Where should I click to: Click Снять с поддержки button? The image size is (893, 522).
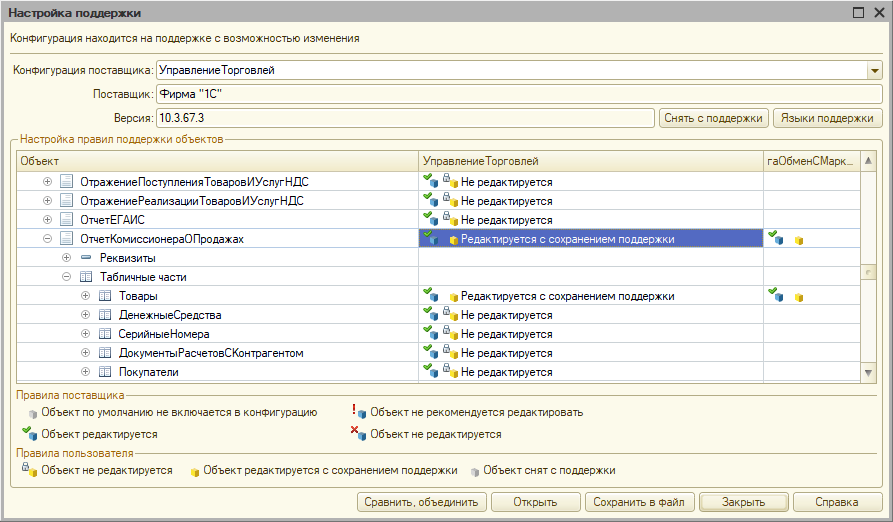point(714,118)
